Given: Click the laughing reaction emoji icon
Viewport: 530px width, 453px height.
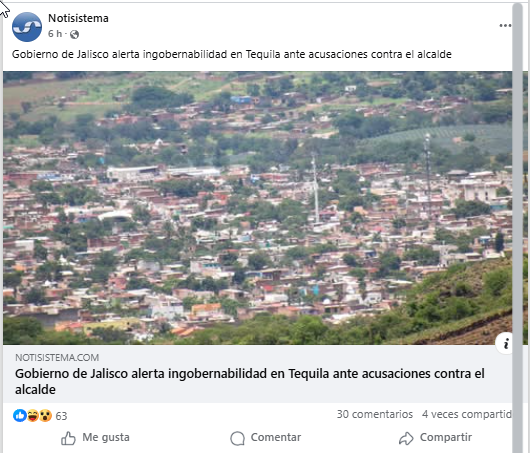Looking at the screenshot, I should 32,415.
